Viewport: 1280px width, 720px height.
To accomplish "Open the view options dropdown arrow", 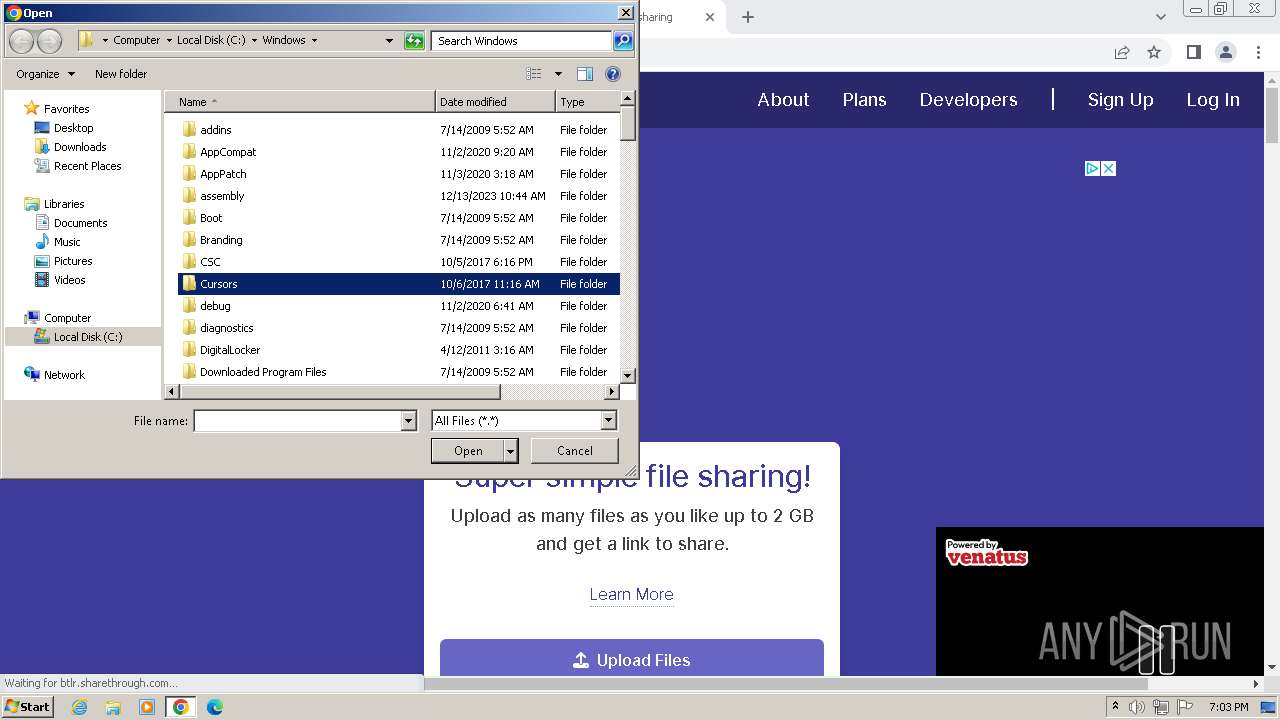I will coord(558,74).
